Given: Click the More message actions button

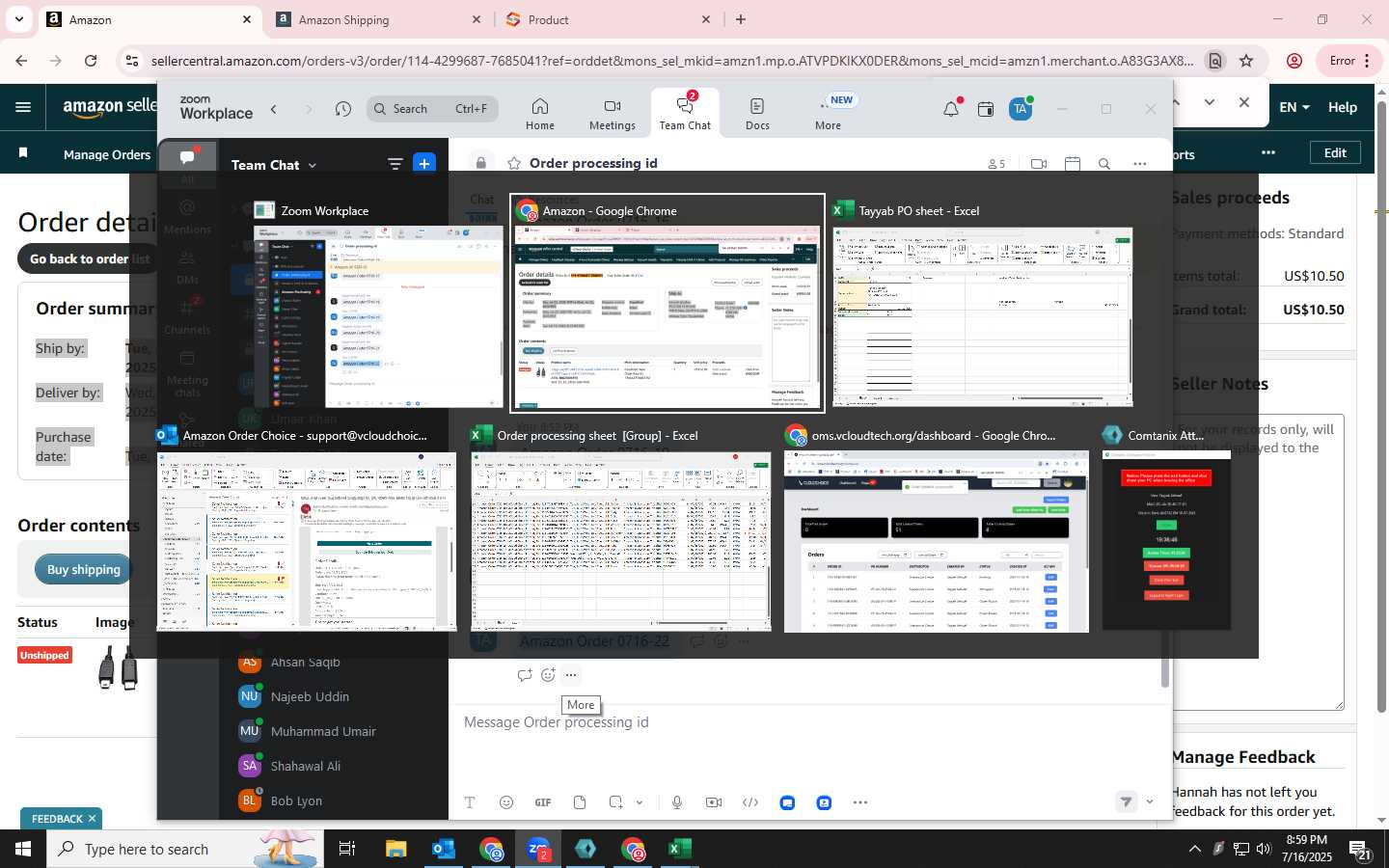Looking at the screenshot, I should pyautogui.click(x=571, y=675).
